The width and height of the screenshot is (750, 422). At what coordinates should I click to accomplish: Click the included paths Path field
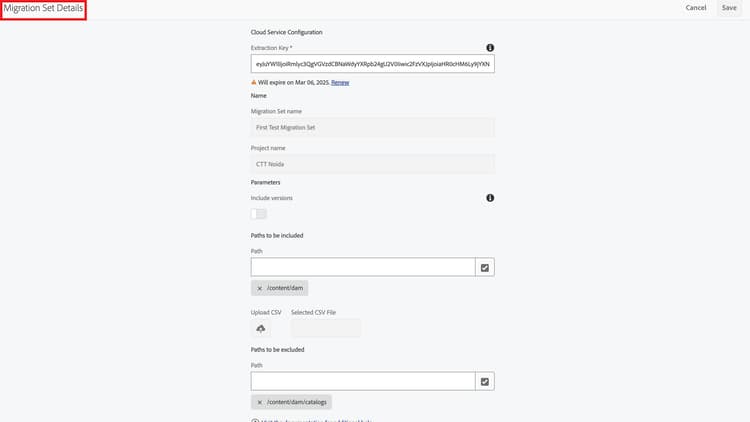[362, 267]
